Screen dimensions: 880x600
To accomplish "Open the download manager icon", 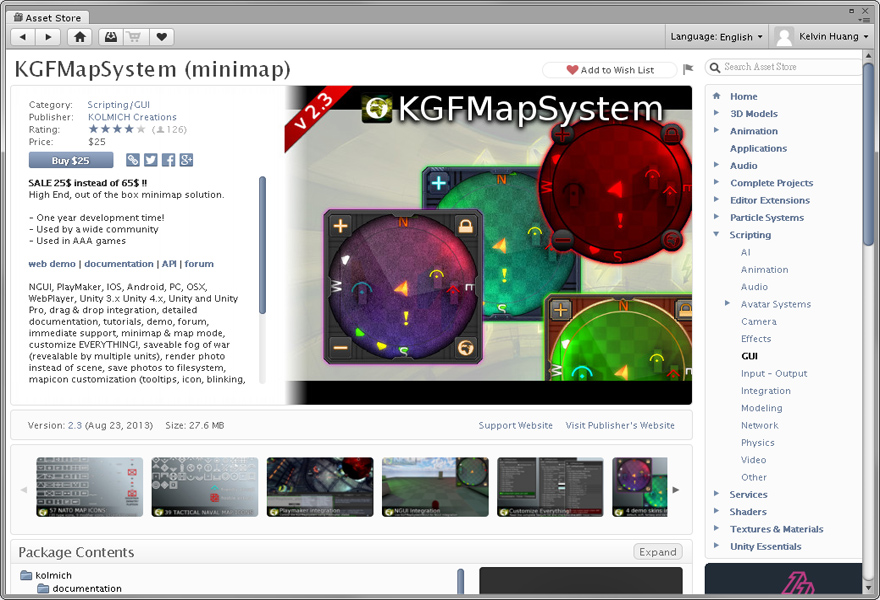I will click(111, 37).
